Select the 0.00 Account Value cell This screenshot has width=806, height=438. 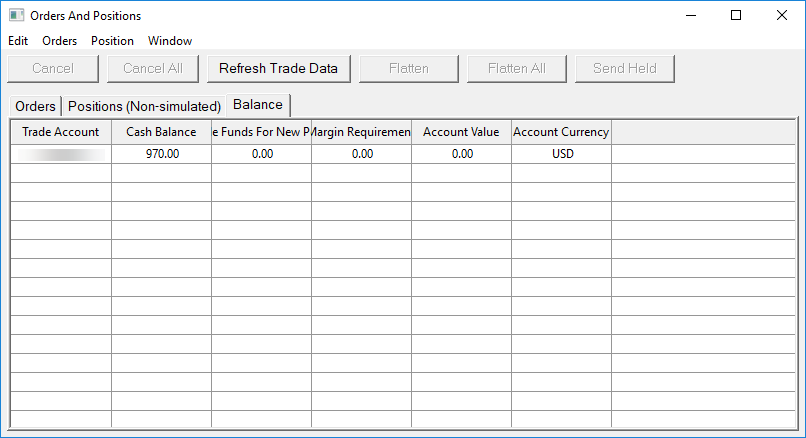point(461,154)
